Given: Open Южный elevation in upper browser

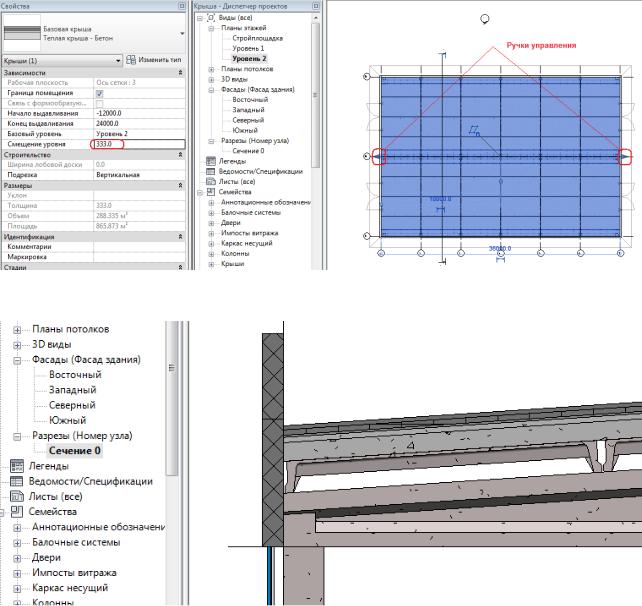Looking at the screenshot, I should (x=245, y=130).
